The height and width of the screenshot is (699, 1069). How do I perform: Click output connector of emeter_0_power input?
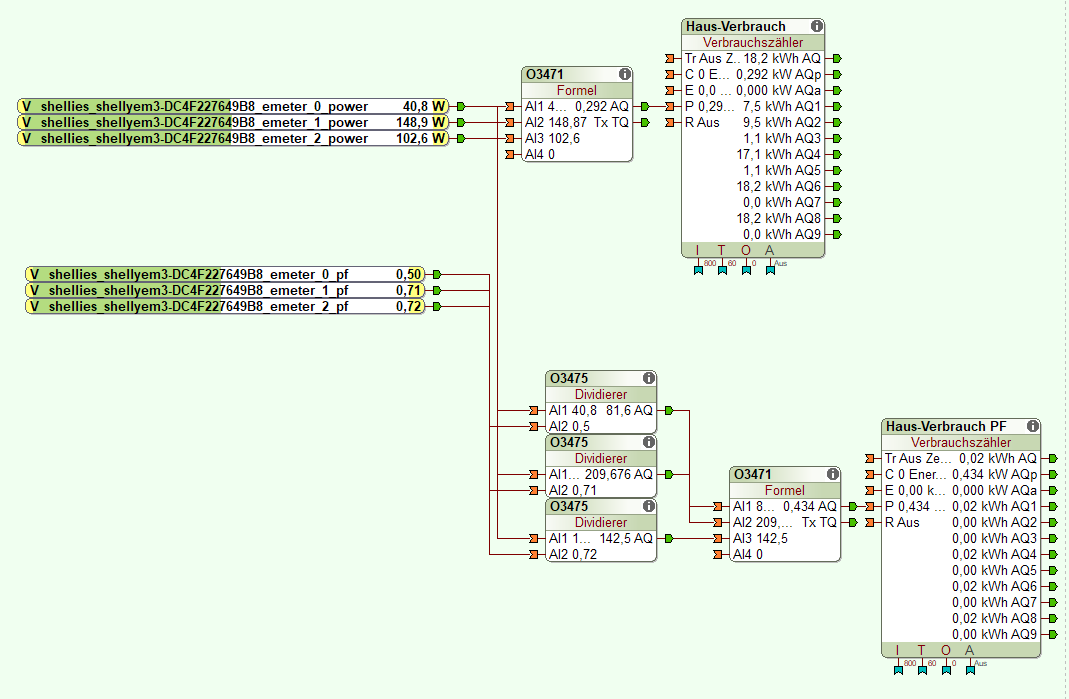click(x=461, y=106)
